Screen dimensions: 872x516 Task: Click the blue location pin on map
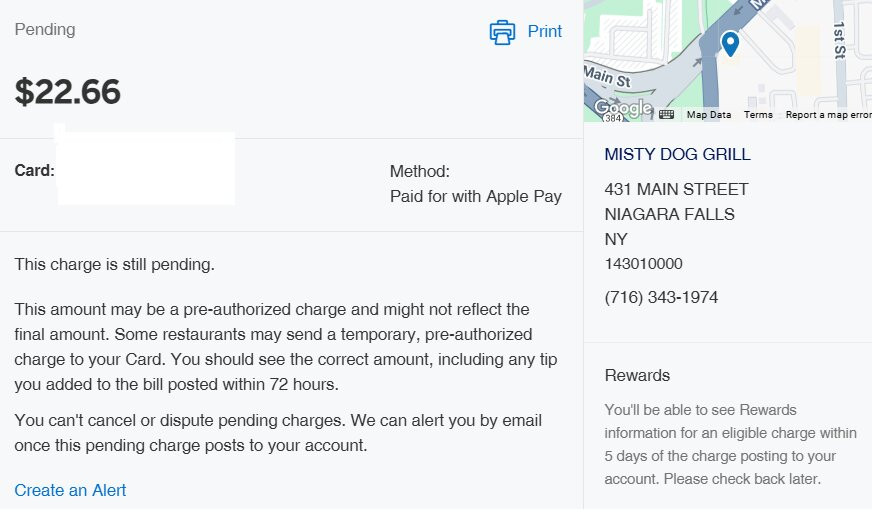(x=730, y=43)
